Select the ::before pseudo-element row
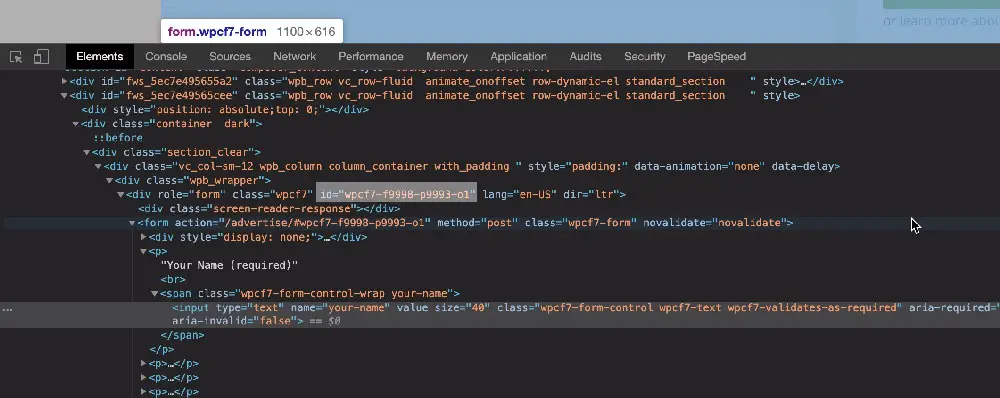Image resolution: width=1000 pixels, height=398 pixels. coord(118,138)
